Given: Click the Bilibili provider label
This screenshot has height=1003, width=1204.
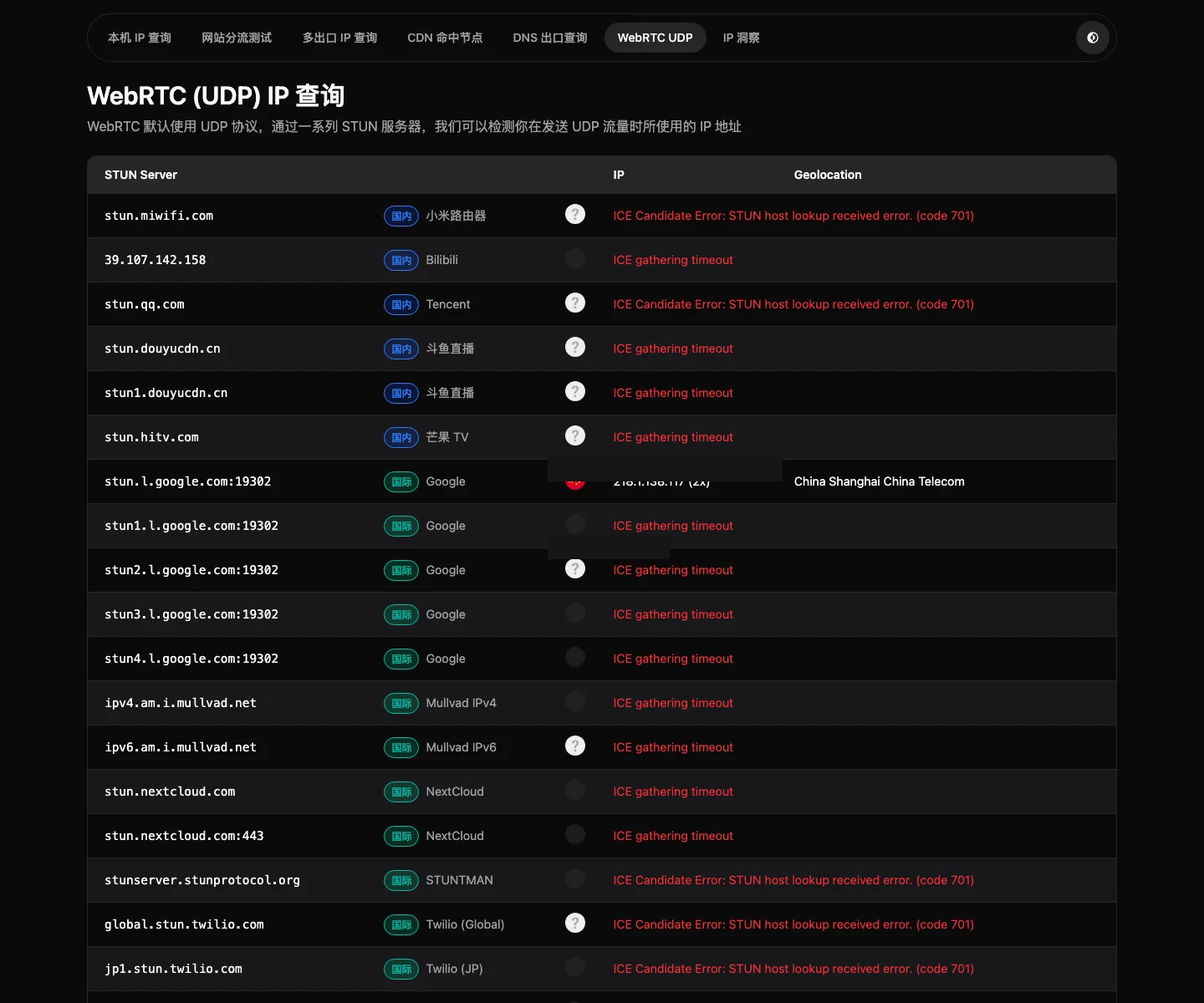Looking at the screenshot, I should 441,260.
